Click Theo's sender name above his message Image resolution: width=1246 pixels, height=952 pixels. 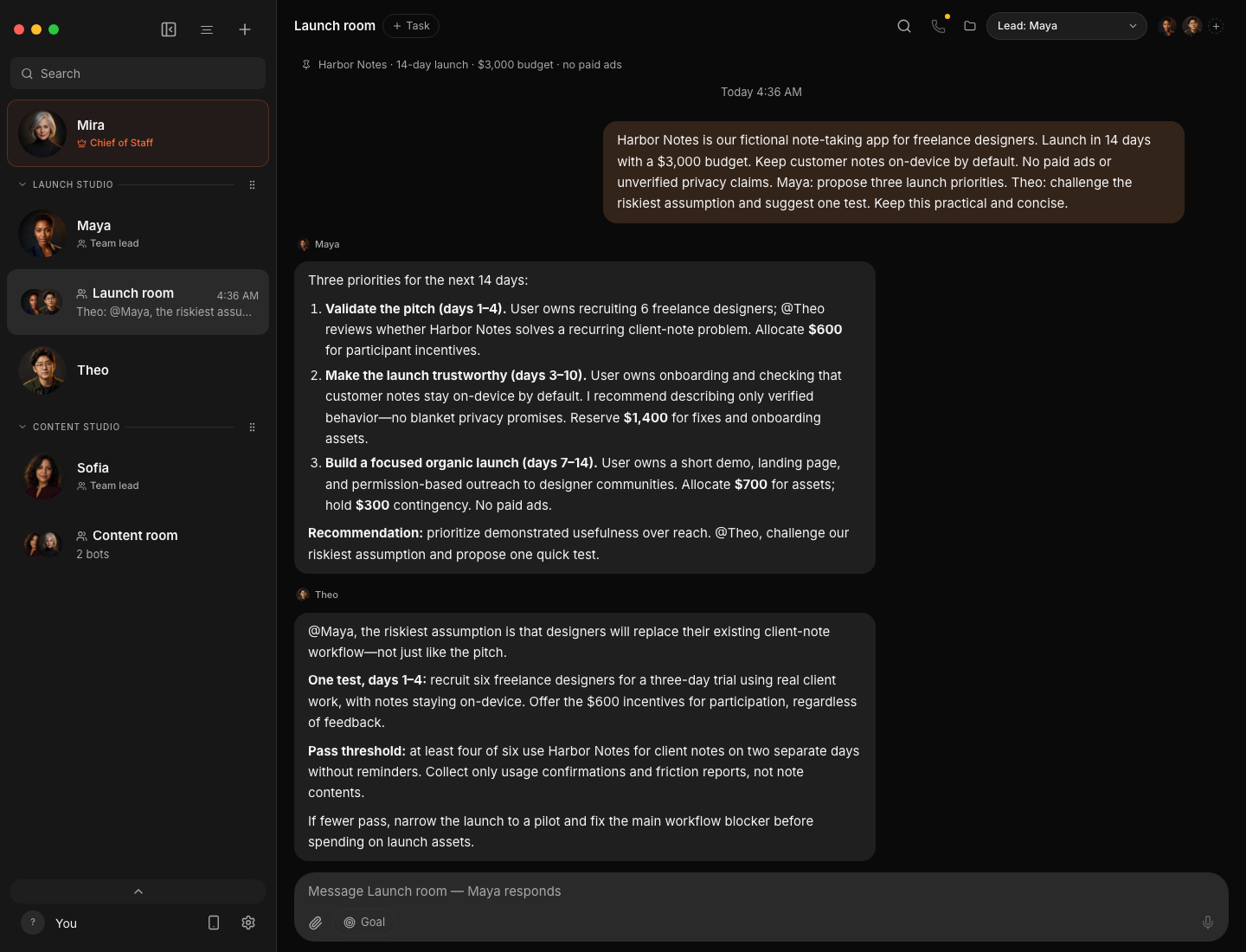[326, 595]
